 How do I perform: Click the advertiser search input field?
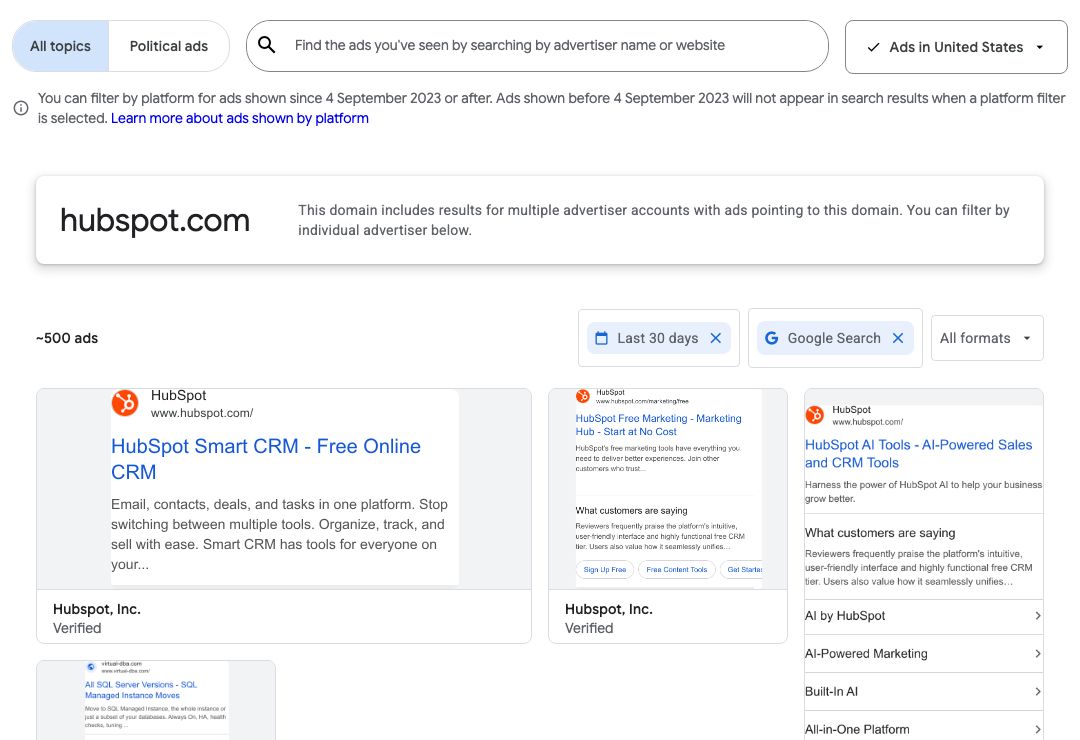(537, 46)
